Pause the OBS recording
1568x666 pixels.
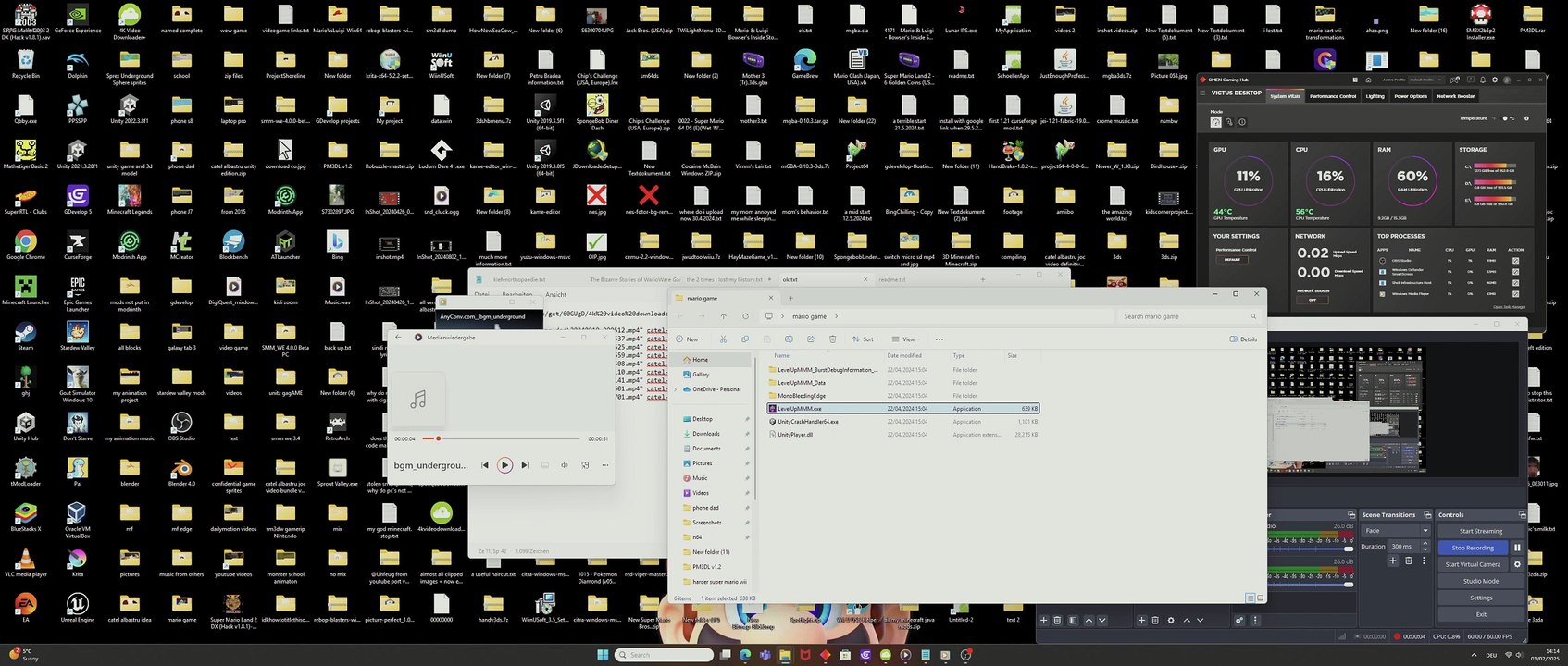coord(1516,548)
